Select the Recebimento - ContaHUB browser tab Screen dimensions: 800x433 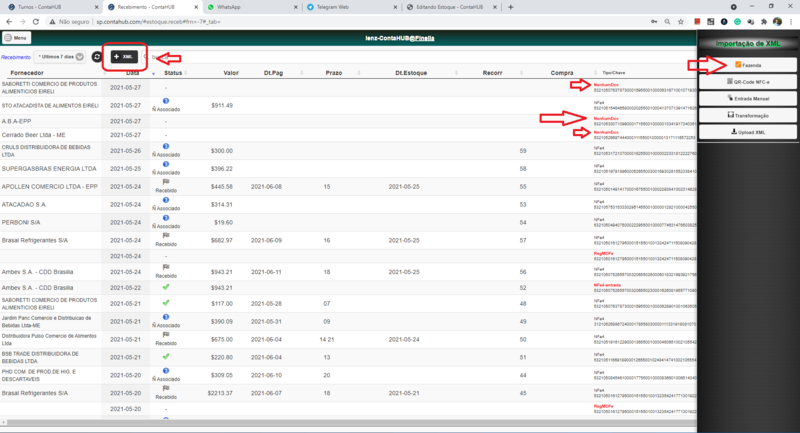pos(151,7)
